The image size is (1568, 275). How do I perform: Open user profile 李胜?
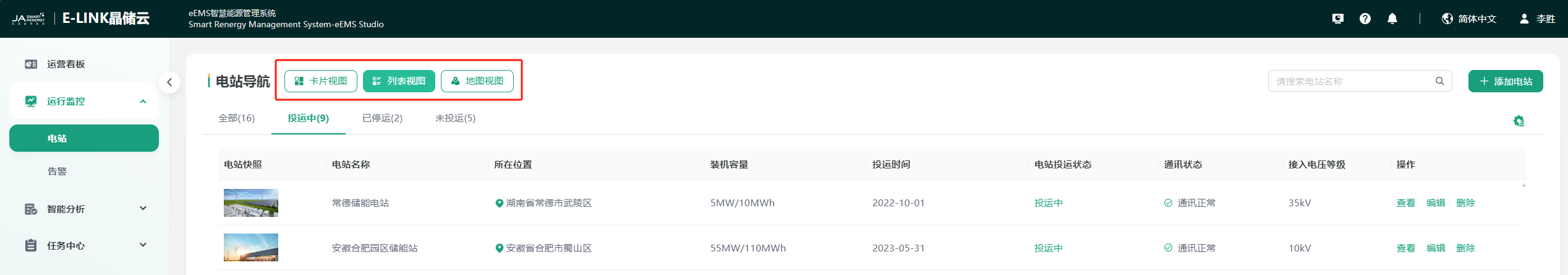(x=1537, y=19)
